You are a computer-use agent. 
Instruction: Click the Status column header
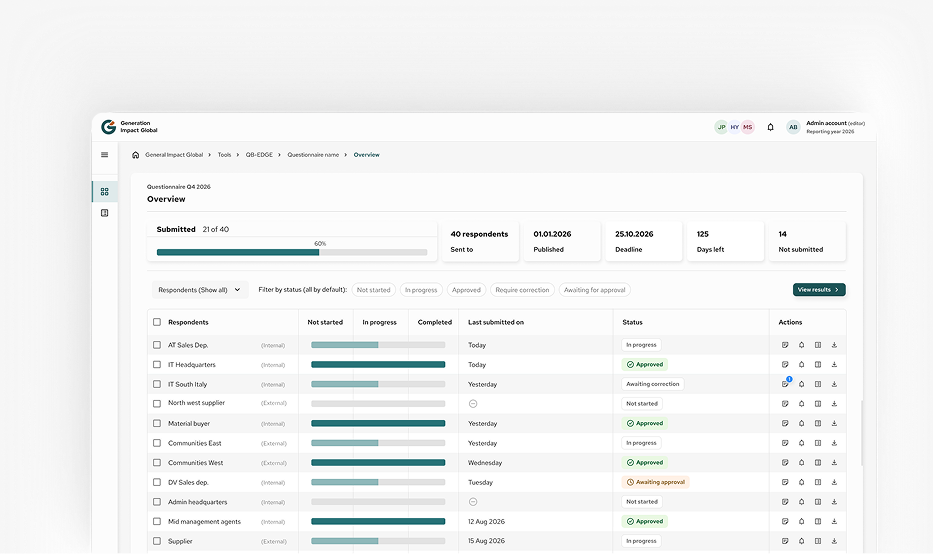[633, 323]
